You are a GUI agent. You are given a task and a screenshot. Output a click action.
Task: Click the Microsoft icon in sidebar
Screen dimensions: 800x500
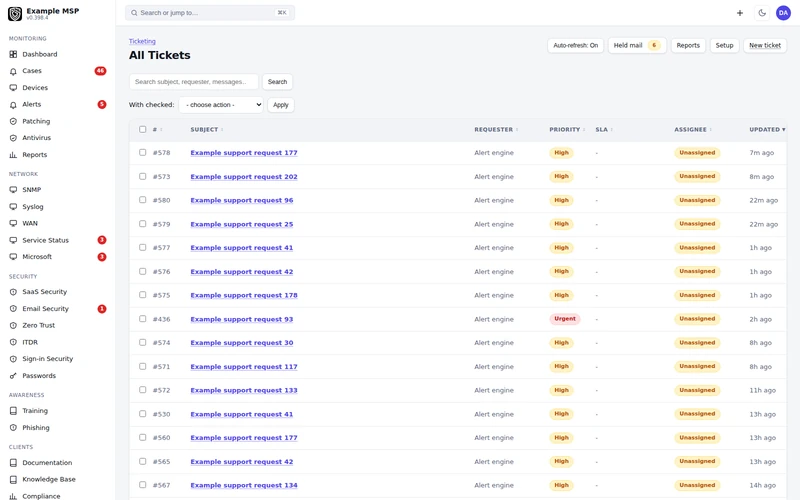point(13,257)
